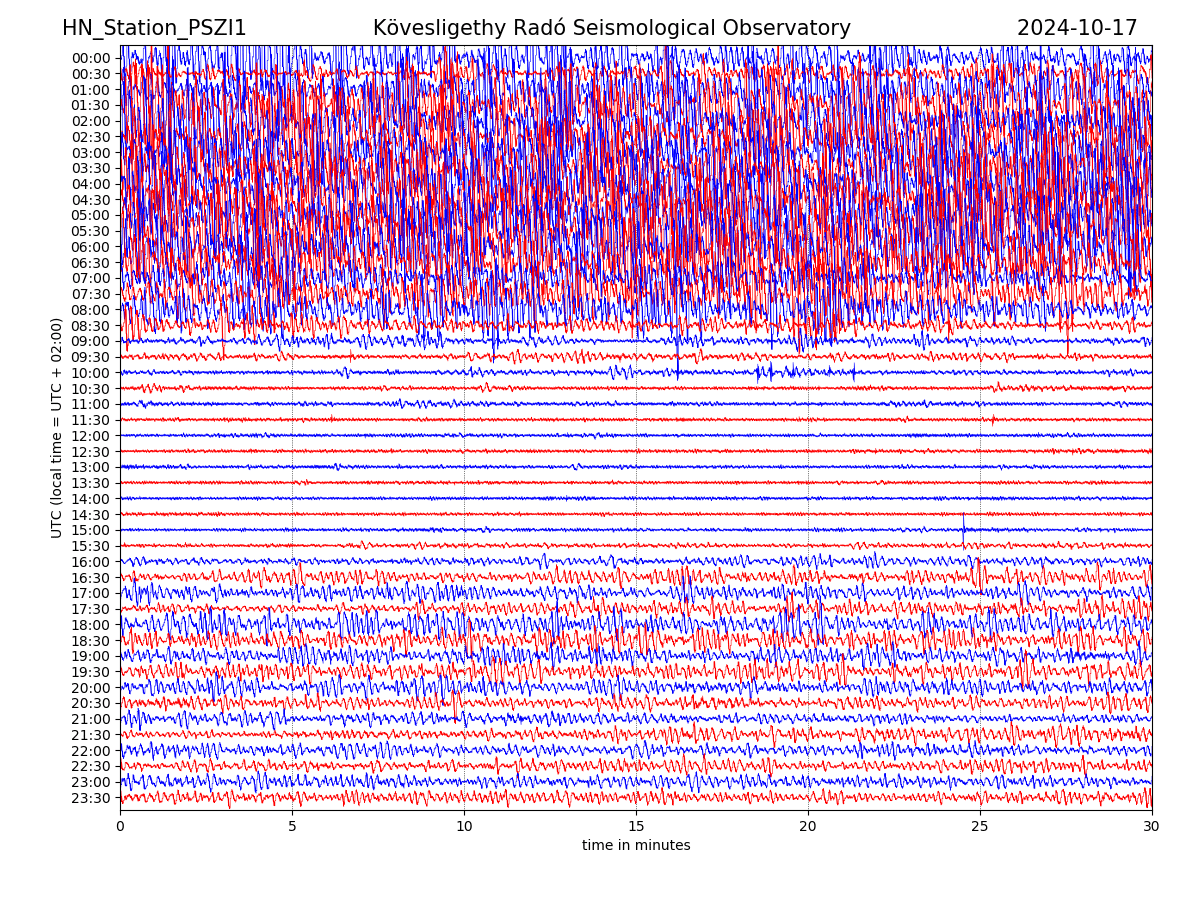1200x900 pixels.
Task: Click the 2024-10-17 date label
Action: click(x=1077, y=28)
